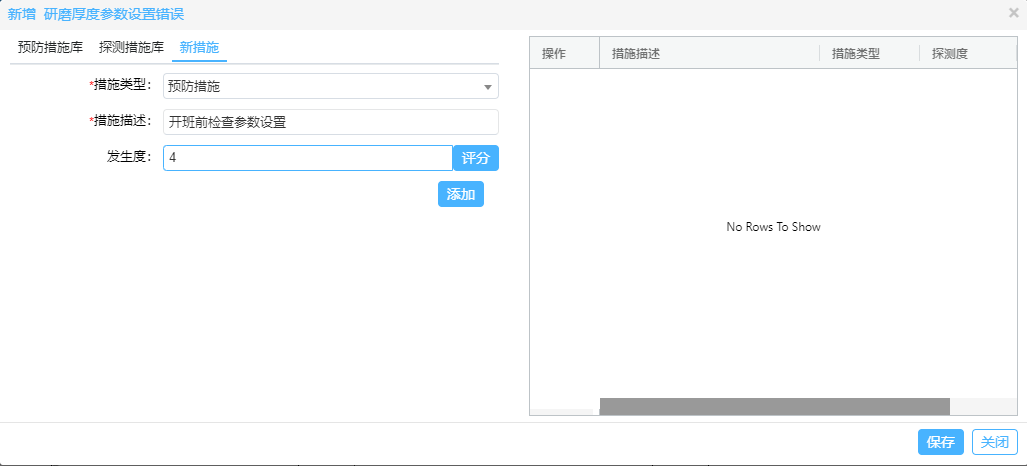Click the 预防措施 combo box field

(320, 87)
